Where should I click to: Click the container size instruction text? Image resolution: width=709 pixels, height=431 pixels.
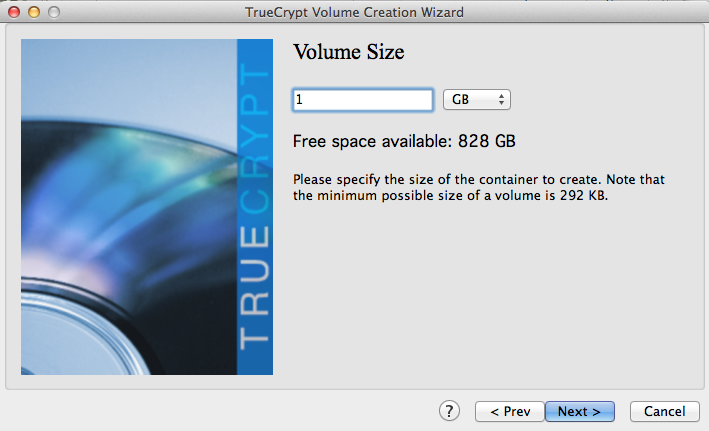click(478, 180)
